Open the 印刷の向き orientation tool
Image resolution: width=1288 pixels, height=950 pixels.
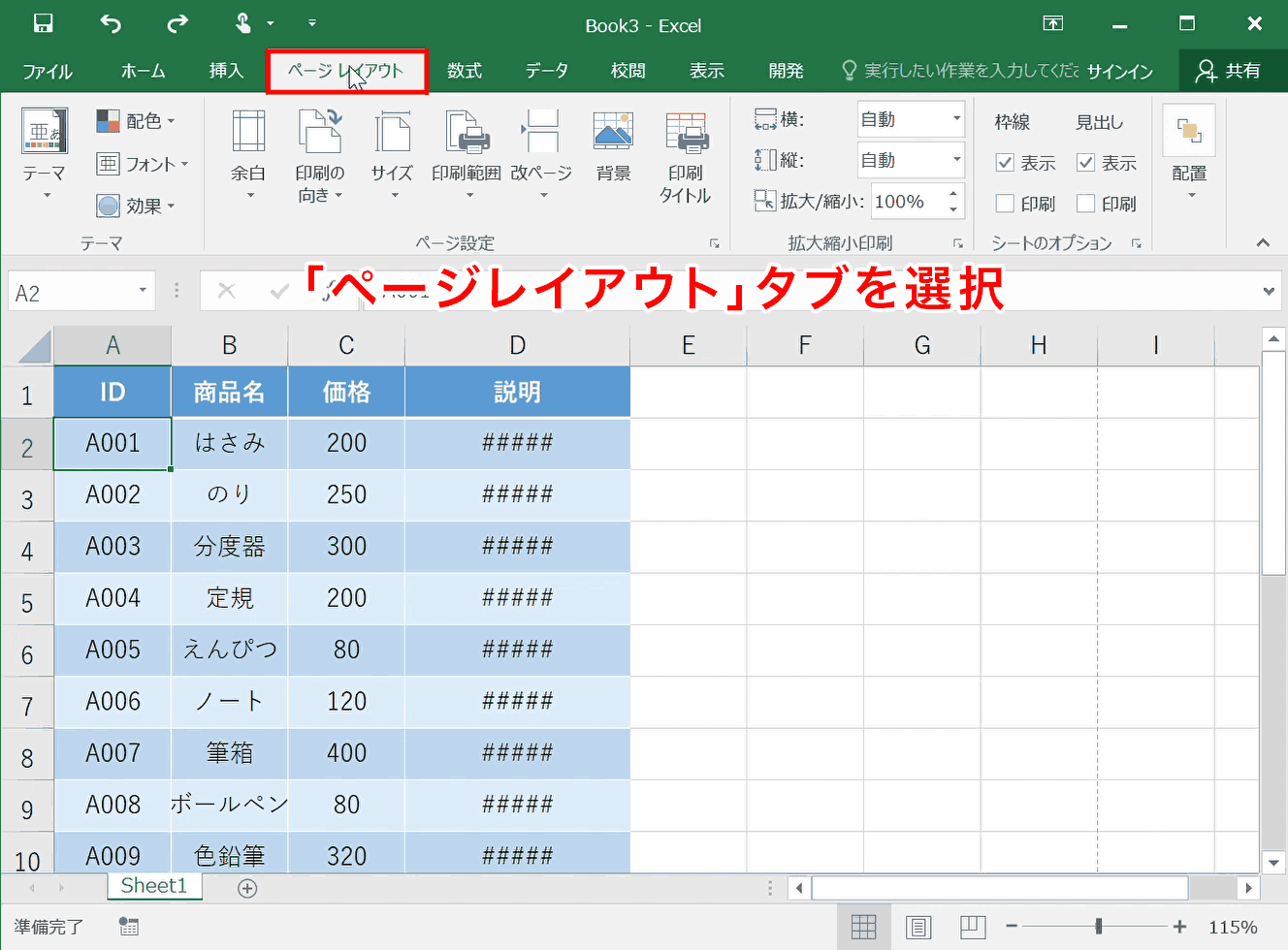[x=320, y=153]
